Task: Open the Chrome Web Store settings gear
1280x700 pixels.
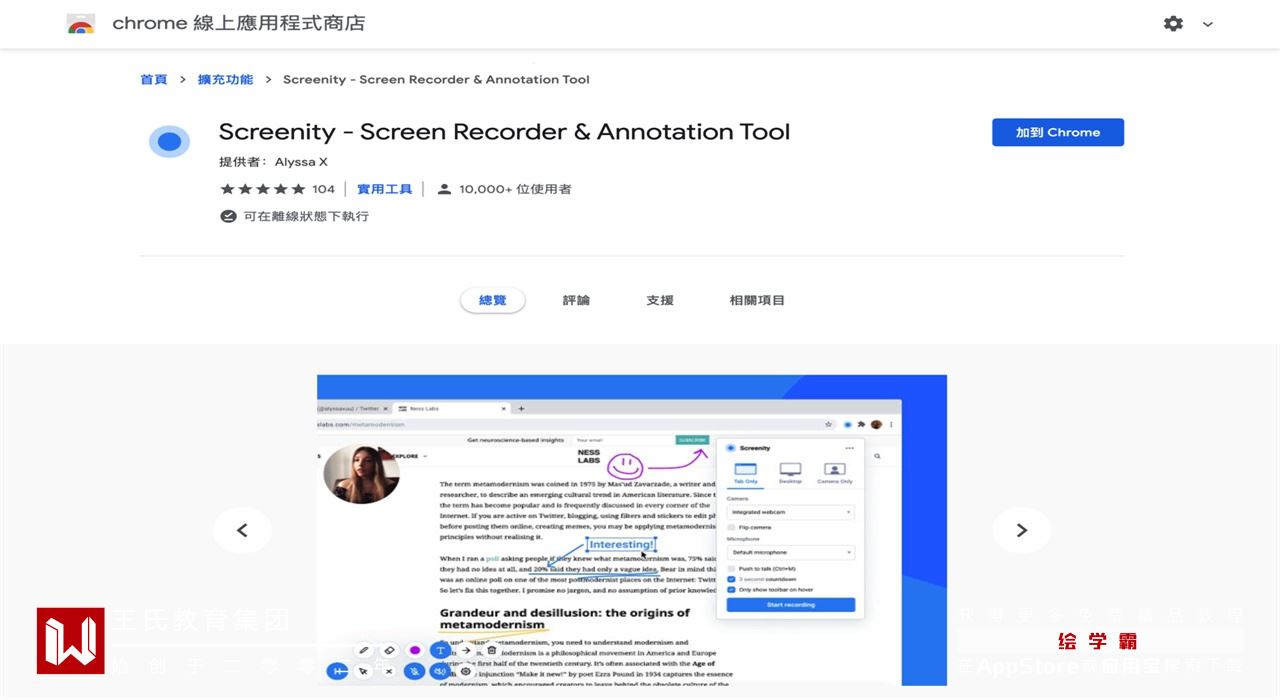Action: (x=1173, y=23)
